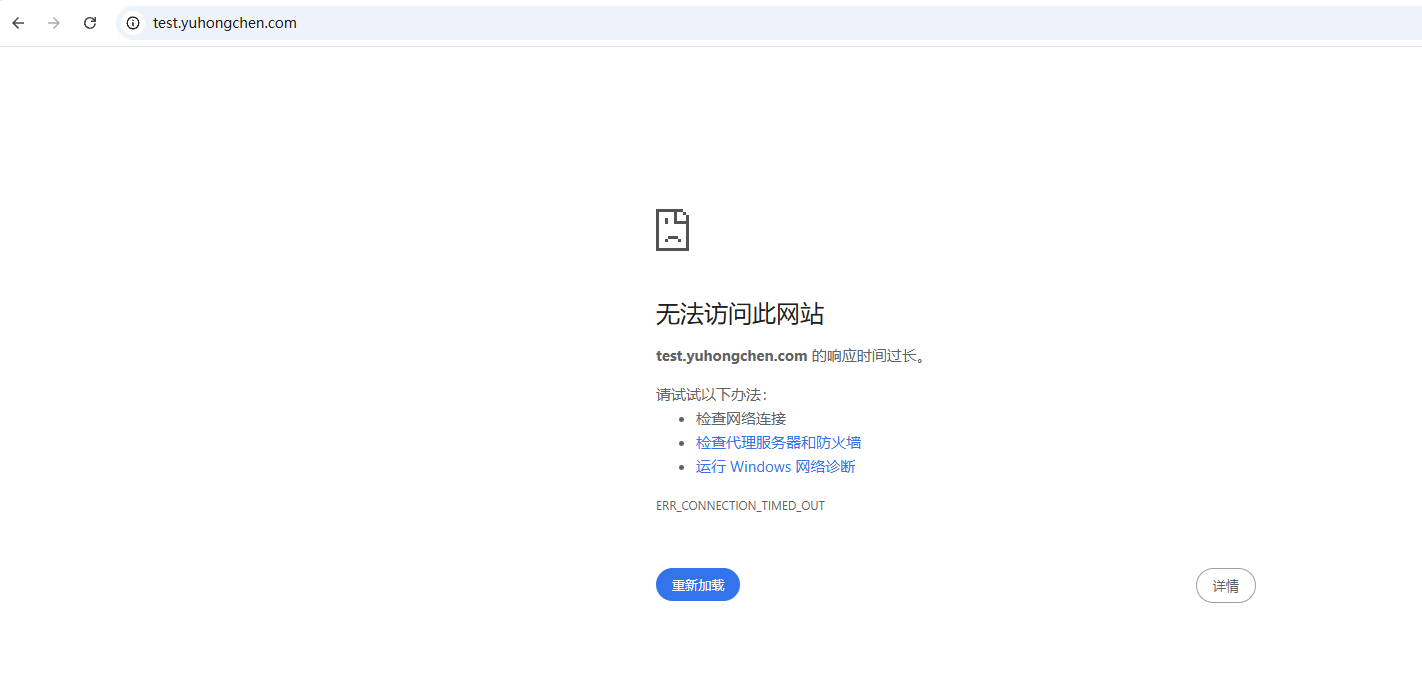Open the 检查代理服务器和防火墙 link
This screenshot has width=1422, height=700.
click(x=778, y=442)
